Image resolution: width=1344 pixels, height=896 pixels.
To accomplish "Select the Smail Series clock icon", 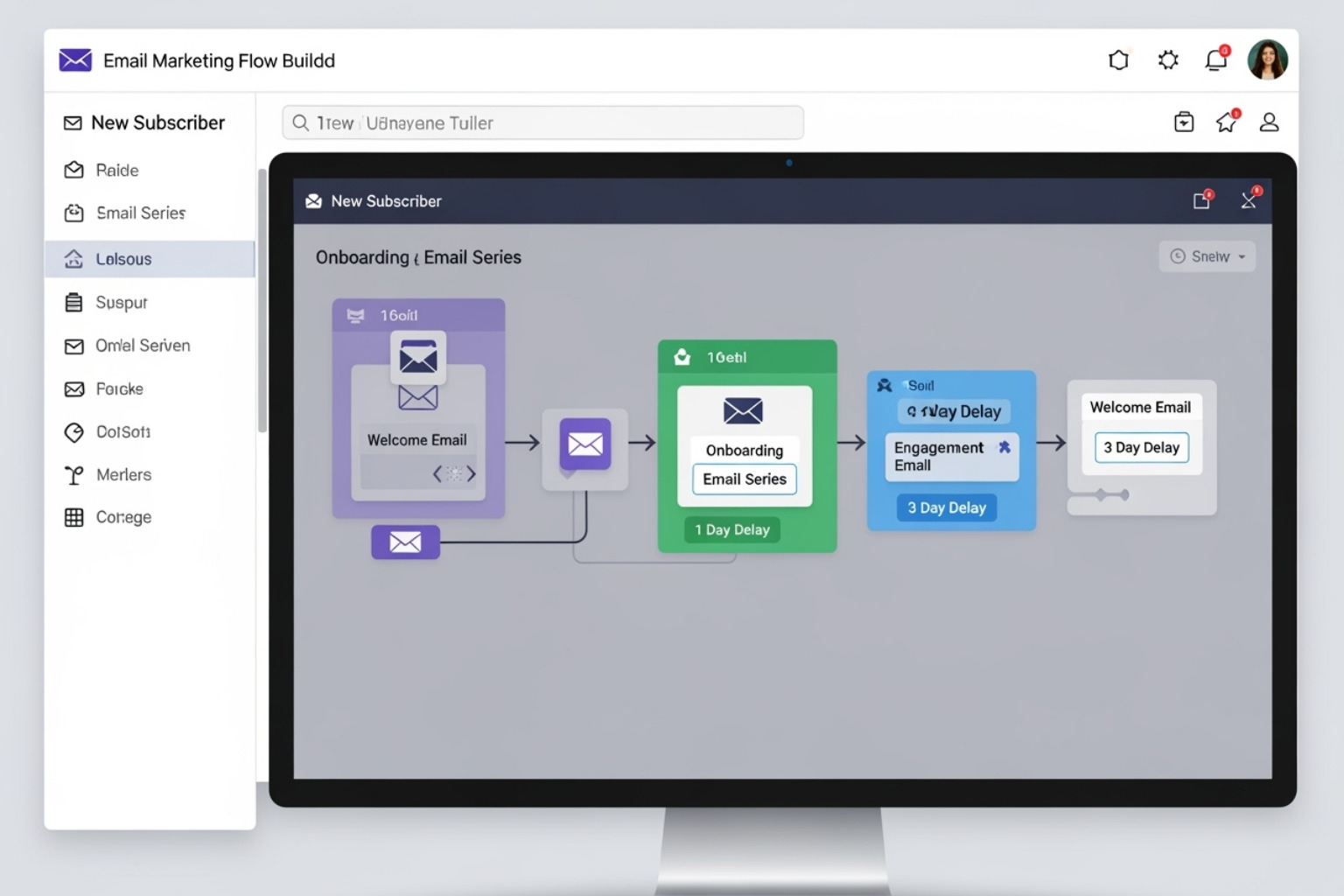I will pos(75,213).
